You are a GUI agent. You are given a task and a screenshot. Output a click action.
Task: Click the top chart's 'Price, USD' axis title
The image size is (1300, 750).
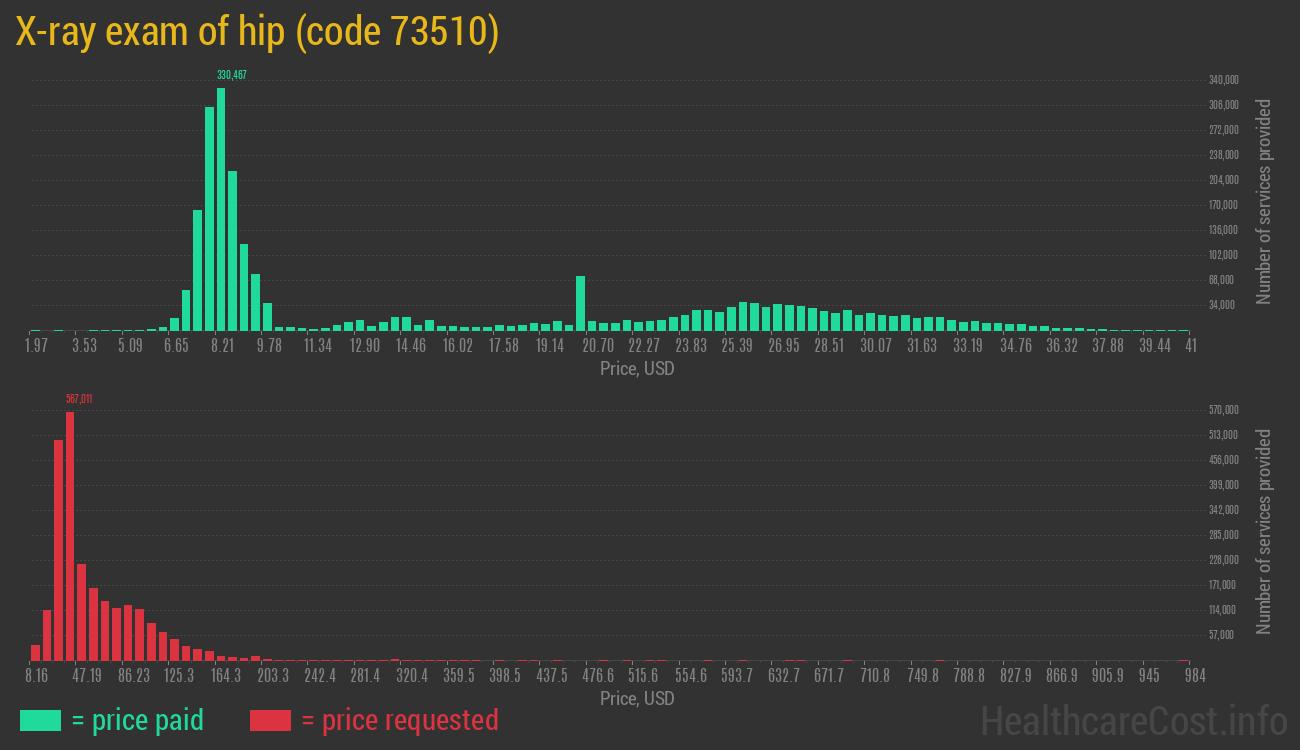point(637,369)
